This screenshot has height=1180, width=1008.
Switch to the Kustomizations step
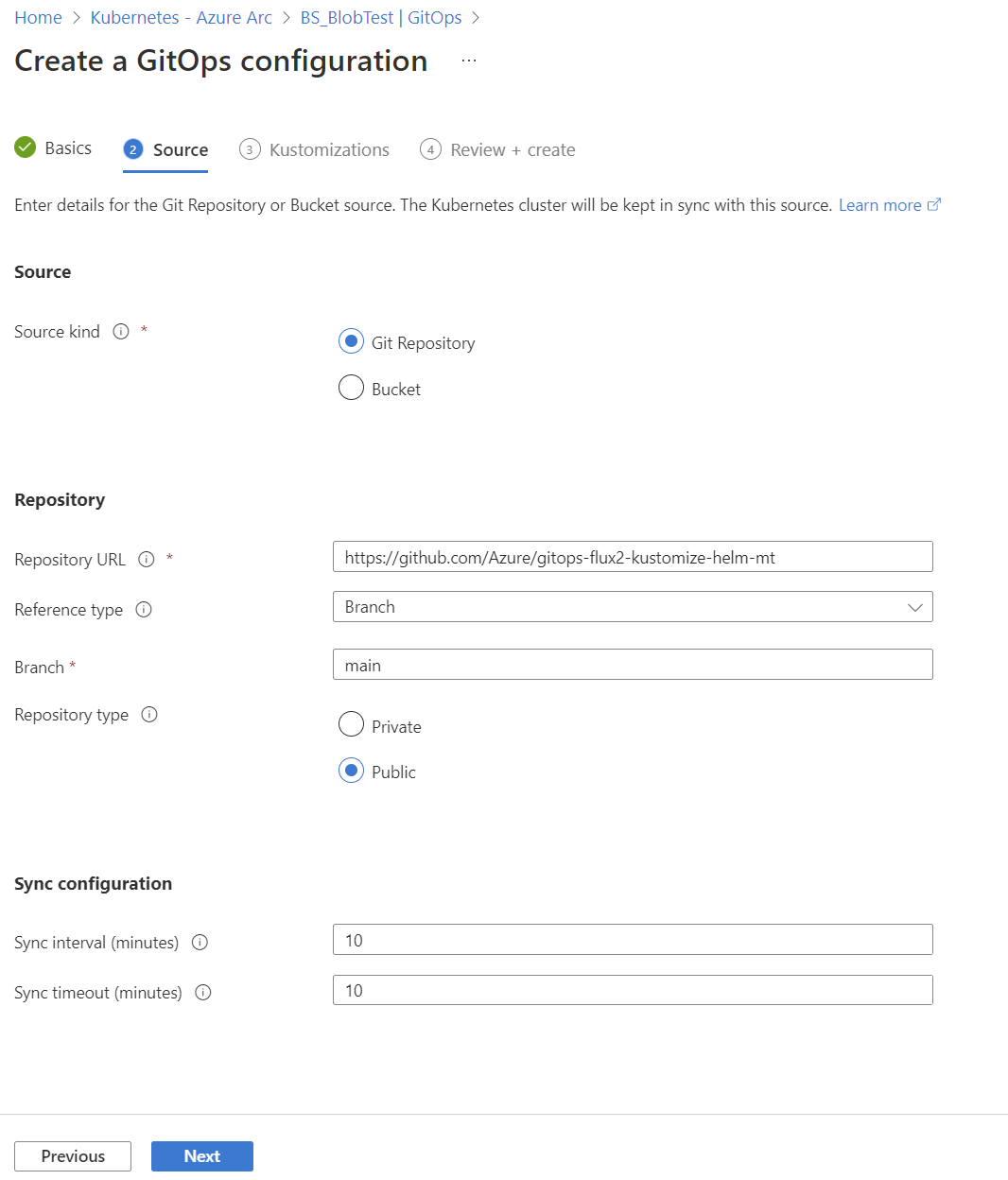pos(315,149)
